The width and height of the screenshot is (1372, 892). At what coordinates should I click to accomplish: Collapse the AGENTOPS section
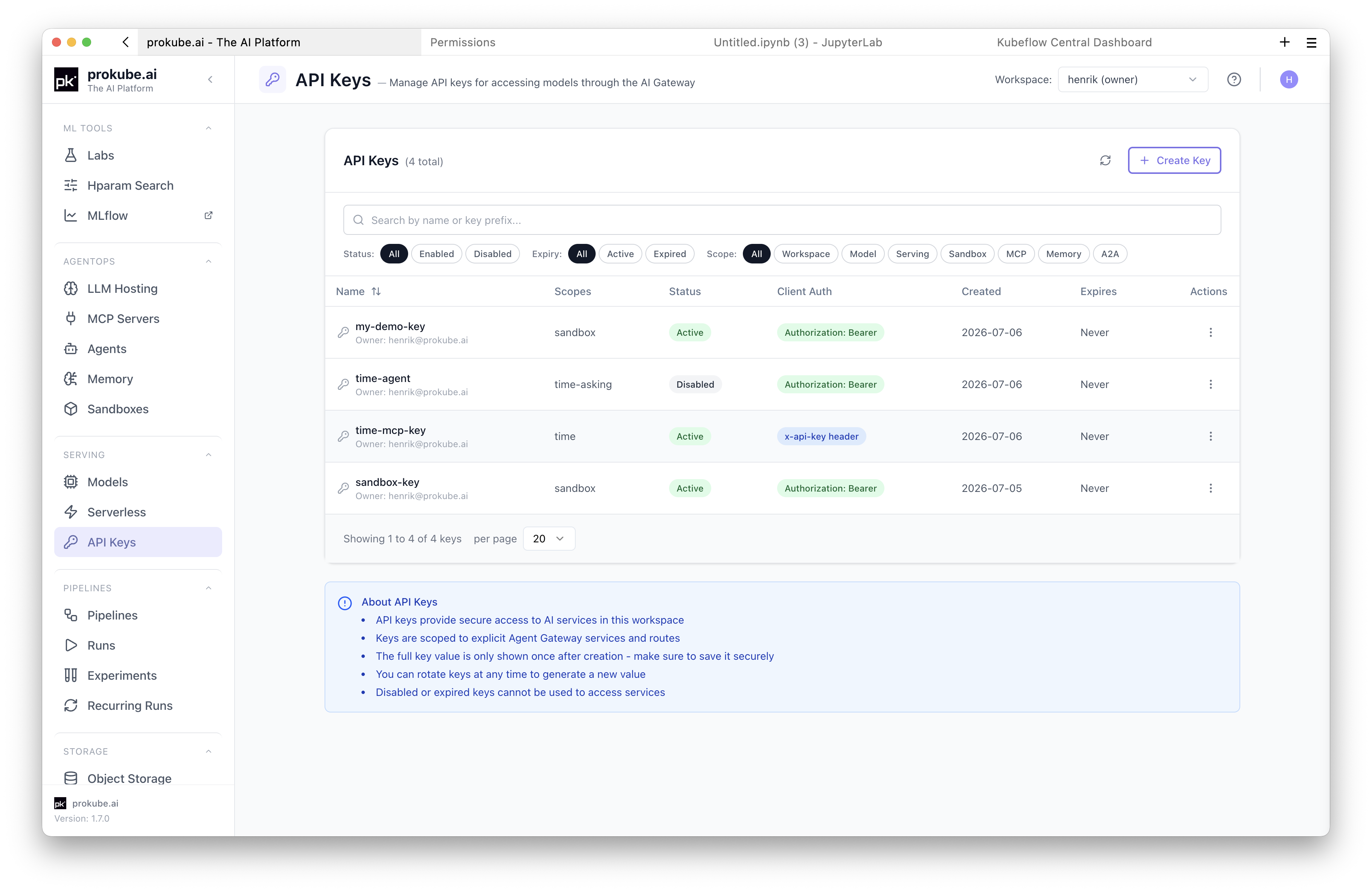click(209, 262)
